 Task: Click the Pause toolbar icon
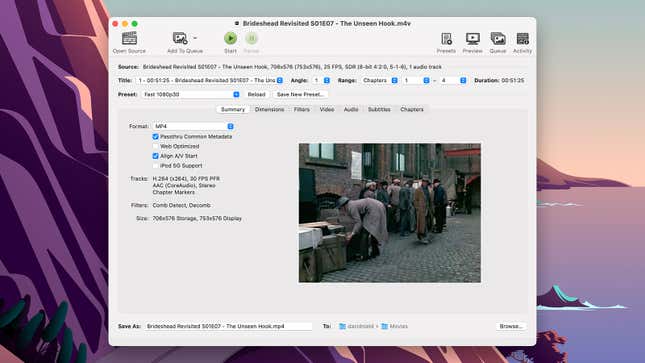(251, 39)
